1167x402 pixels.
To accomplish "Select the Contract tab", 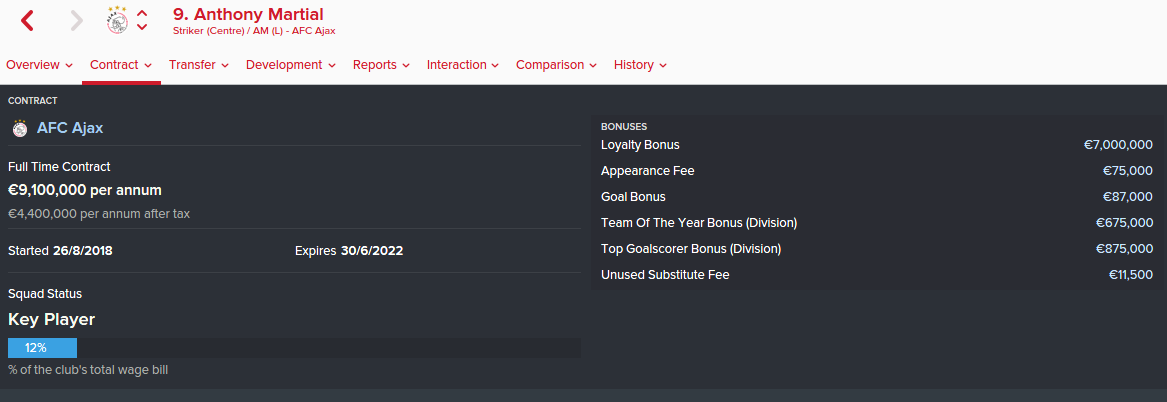I will point(121,65).
